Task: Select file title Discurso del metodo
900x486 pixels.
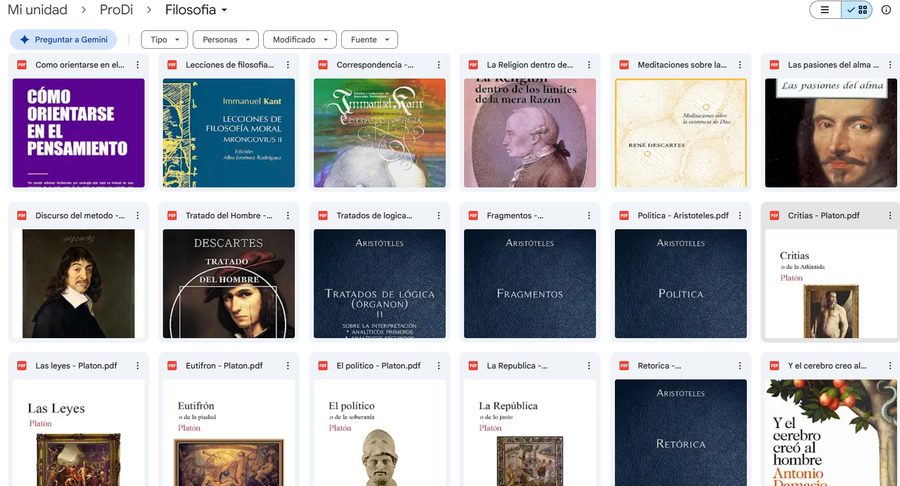Action: point(80,215)
